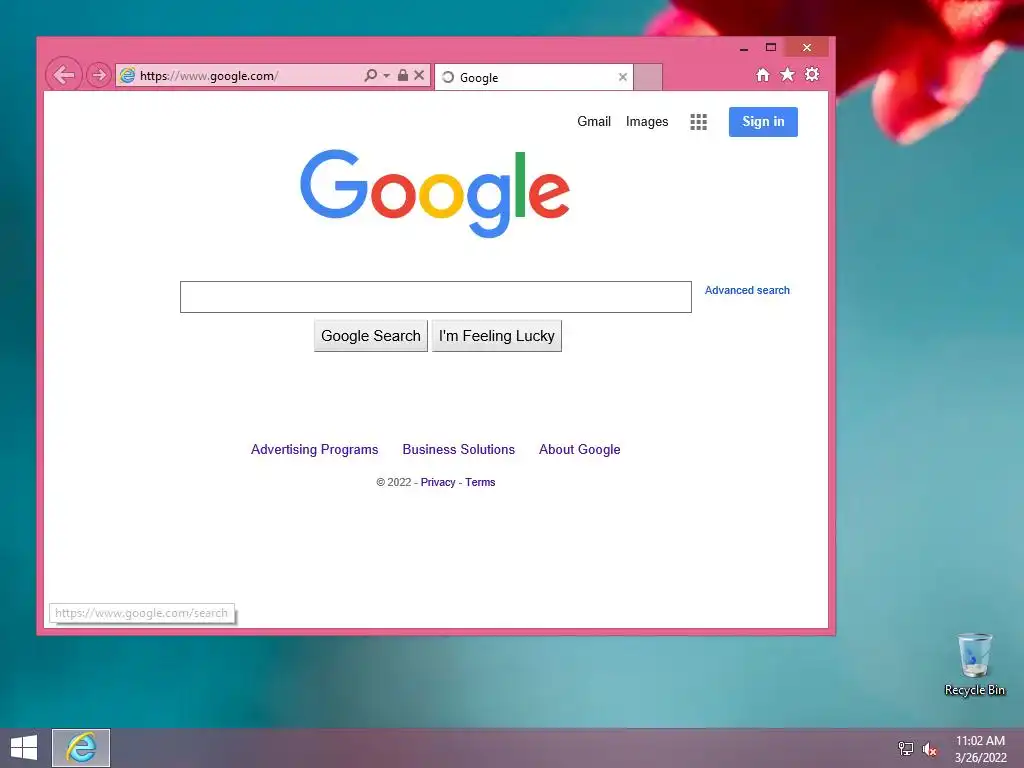
Task: Open the Terms link
Action: (480, 482)
